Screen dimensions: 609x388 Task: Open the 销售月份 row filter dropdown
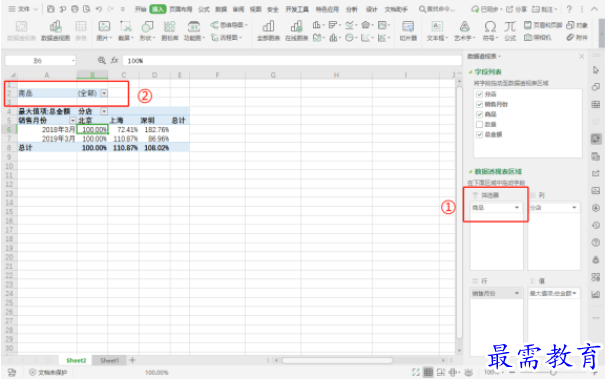[73, 120]
